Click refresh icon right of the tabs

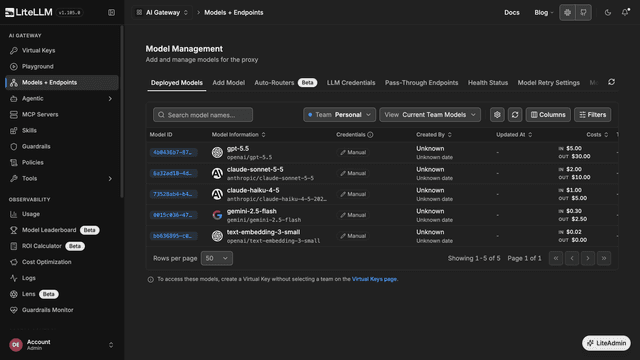click(x=611, y=82)
